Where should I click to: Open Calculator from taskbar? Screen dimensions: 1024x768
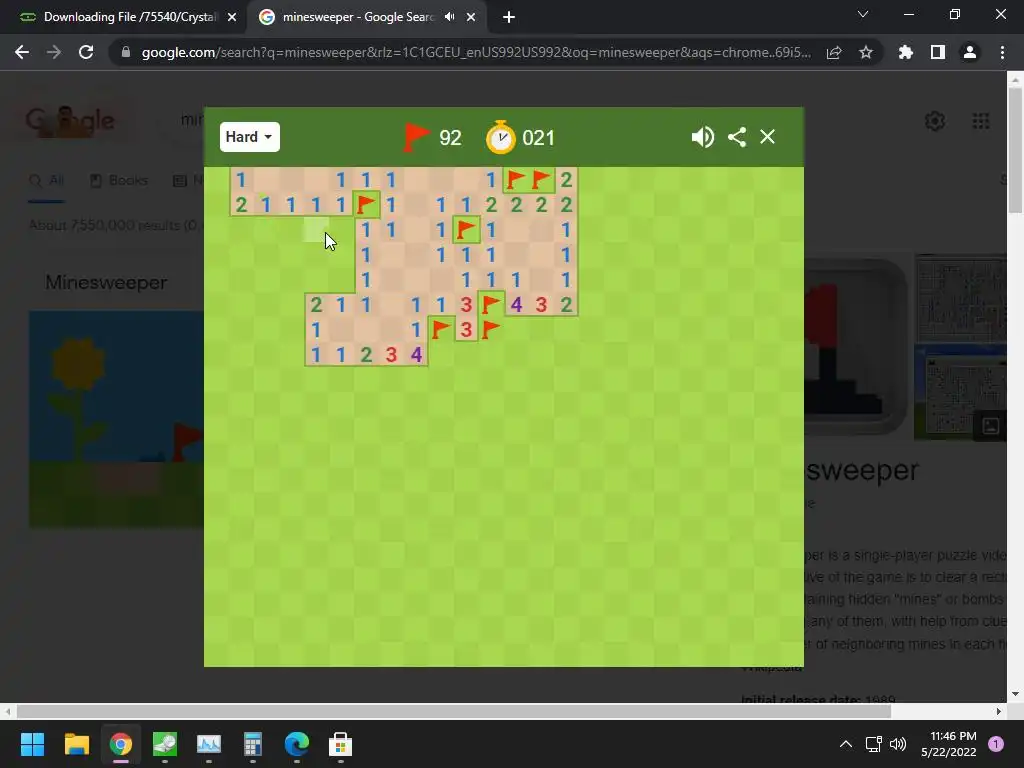pos(253,744)
